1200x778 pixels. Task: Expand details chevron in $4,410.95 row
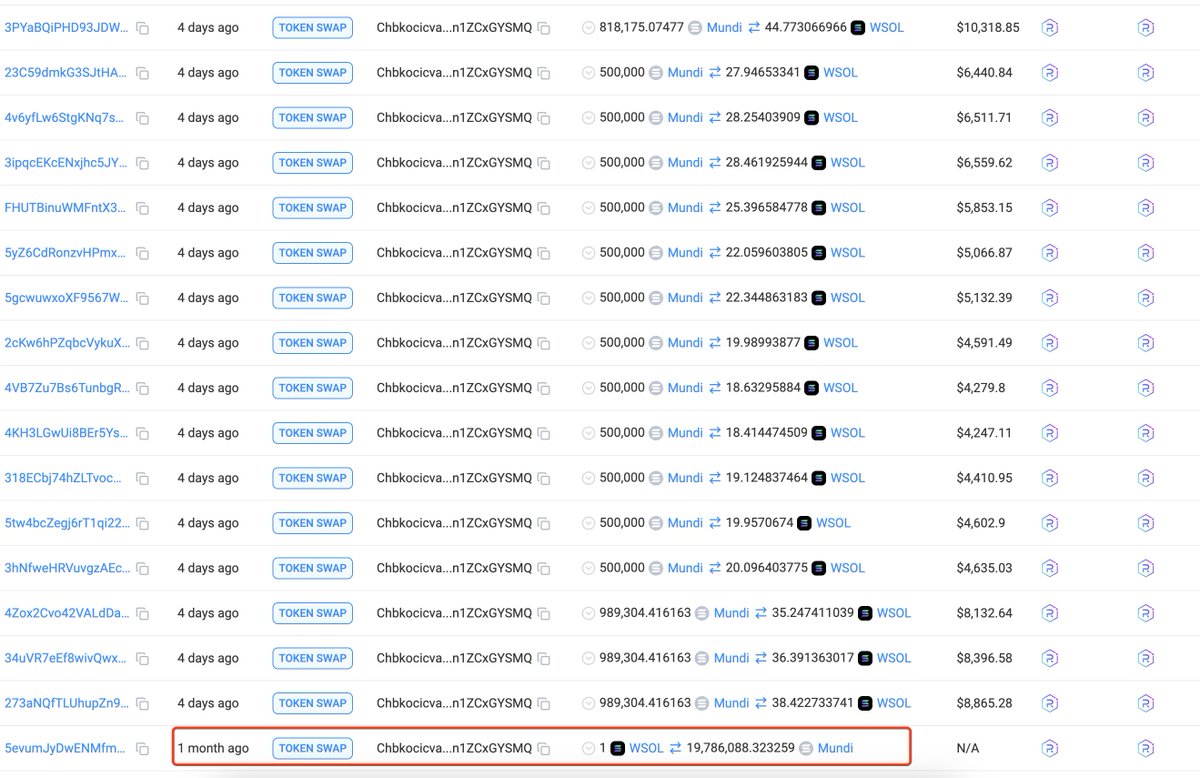click(x=589, y=478)
